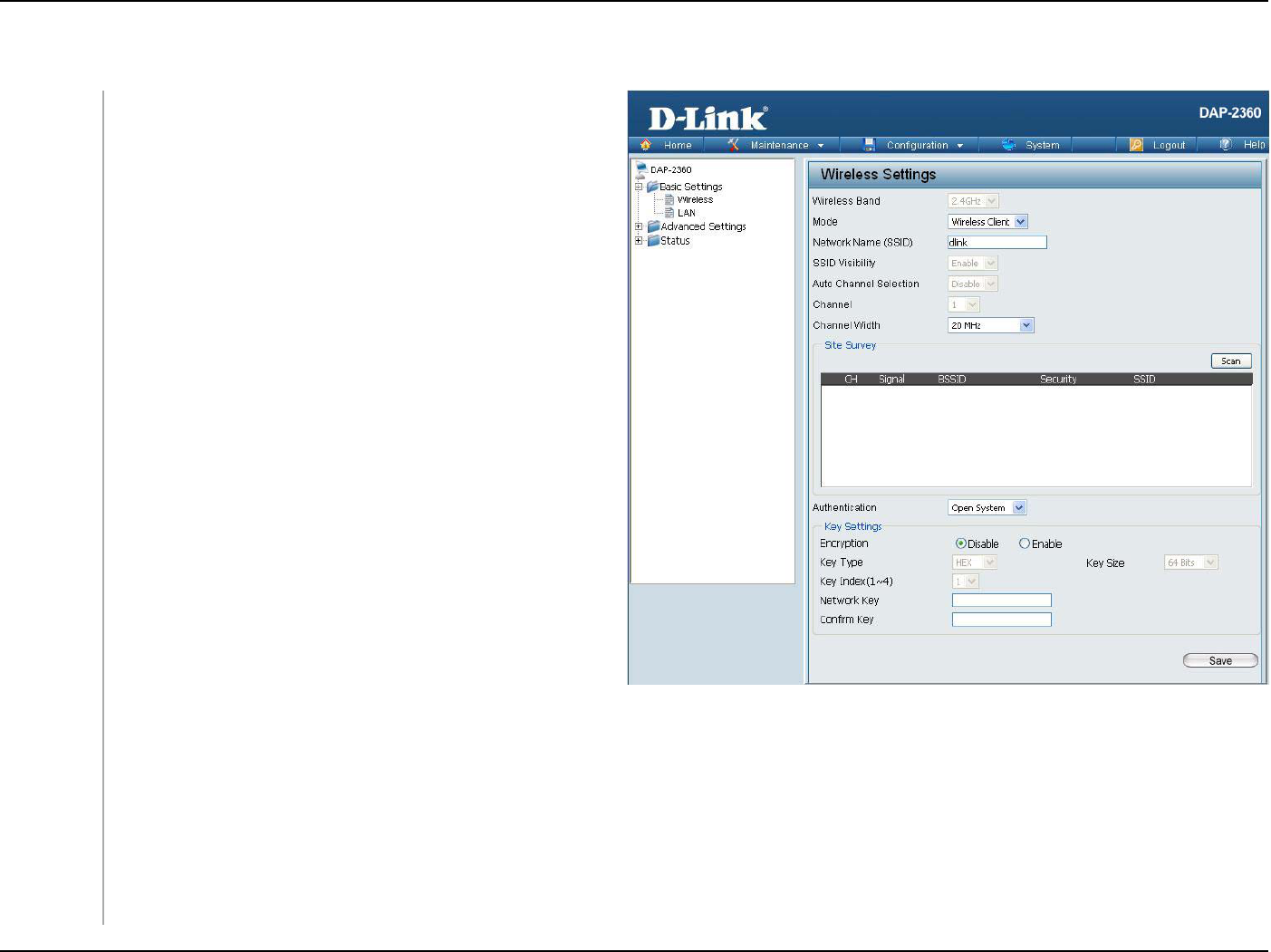Screen dimensions: 1271x952
Task: Open the Key Type HEX dropdown
Action: [975, 563]
